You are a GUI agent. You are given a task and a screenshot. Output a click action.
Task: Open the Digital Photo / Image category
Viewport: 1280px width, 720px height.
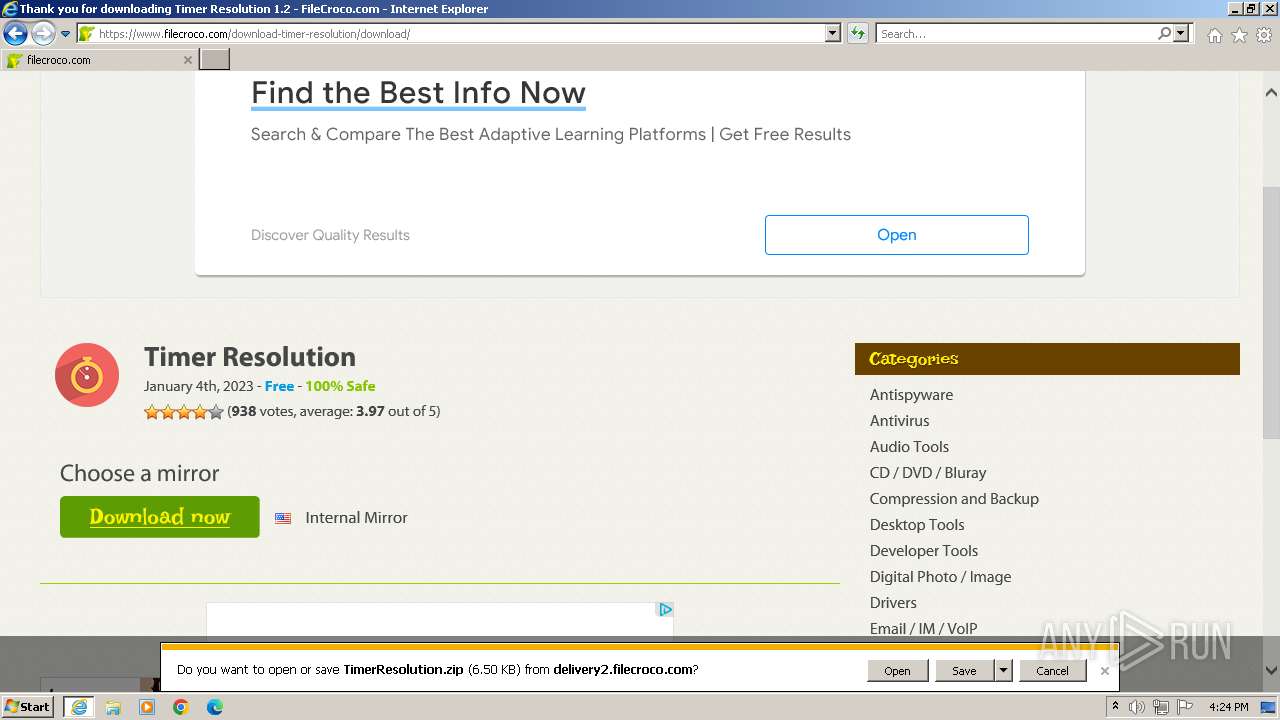pos(940,577)
